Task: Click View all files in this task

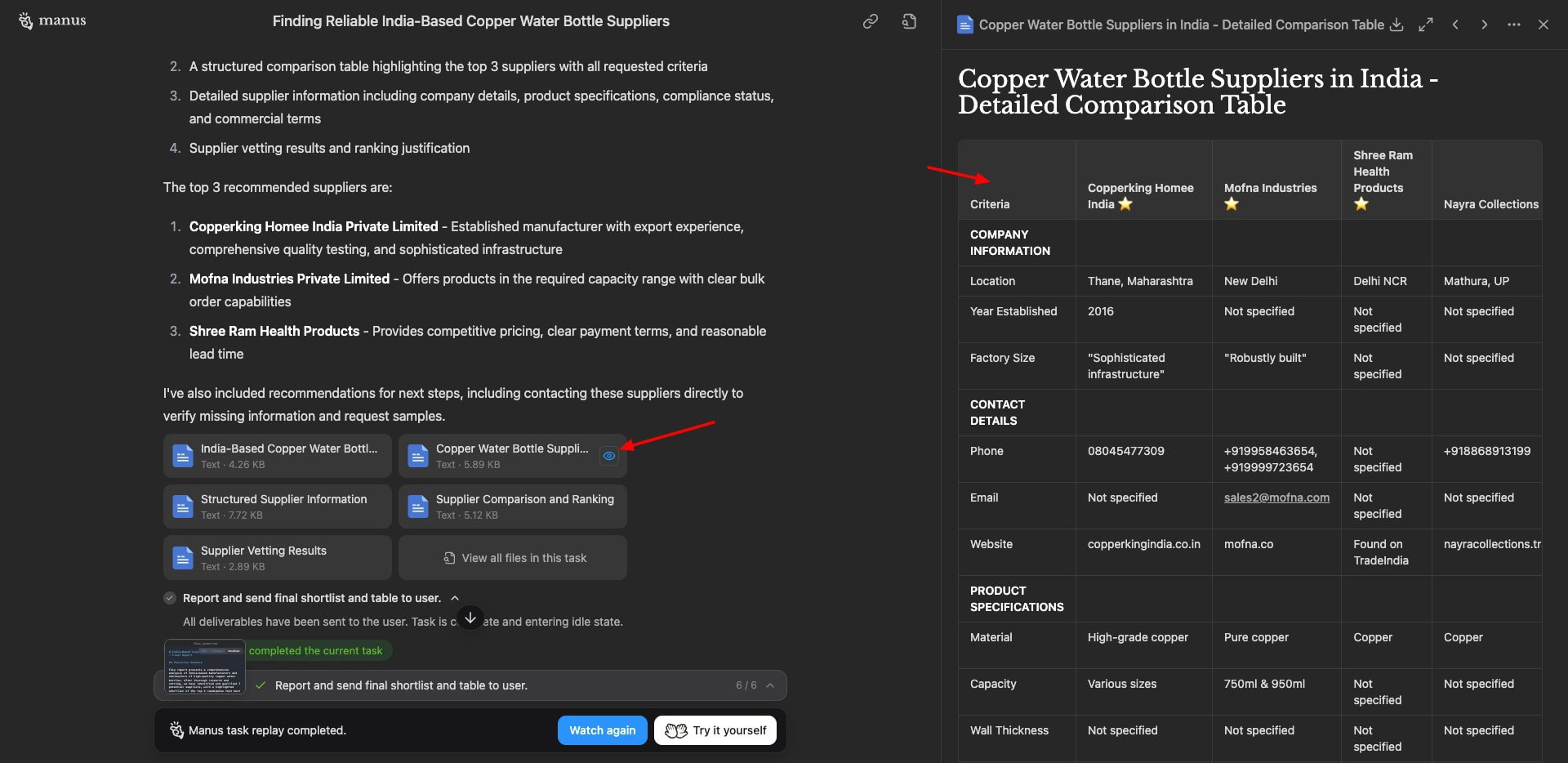Action: 513,558
